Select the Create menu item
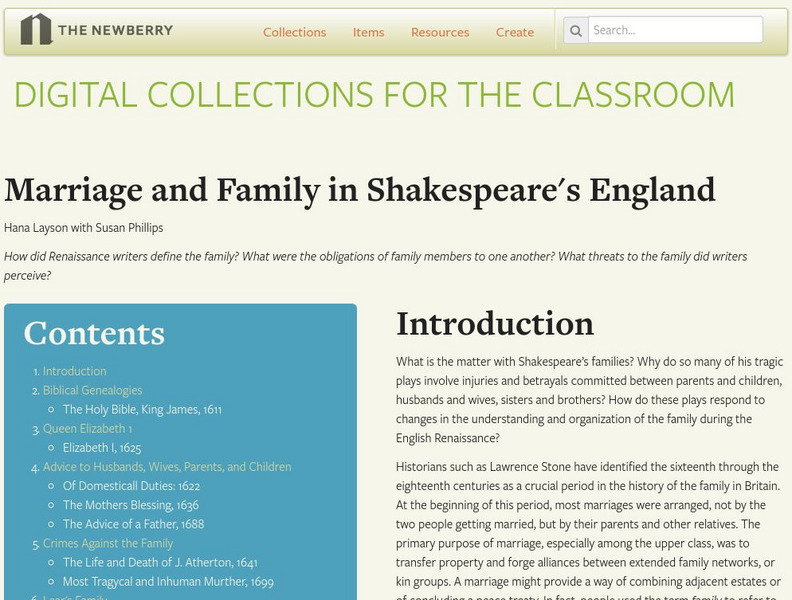The height and width of the screenshot is (600, 792). tap(514, 32)
